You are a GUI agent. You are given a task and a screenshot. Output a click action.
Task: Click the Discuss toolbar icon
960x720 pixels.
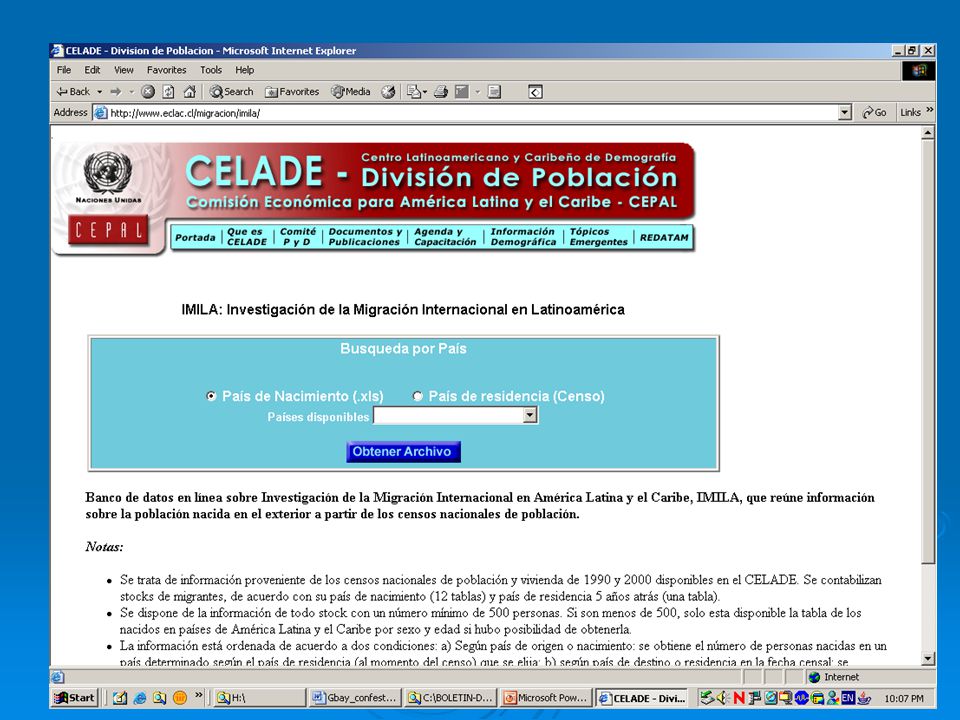pyautogui.click(x=494, y=92)
